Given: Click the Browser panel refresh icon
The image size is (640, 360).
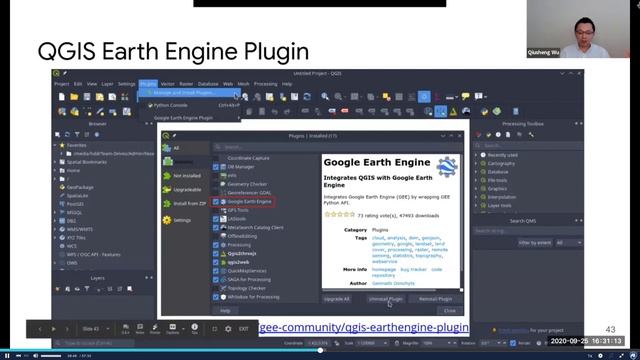Looking at the screenshot, I should (67, 134).
